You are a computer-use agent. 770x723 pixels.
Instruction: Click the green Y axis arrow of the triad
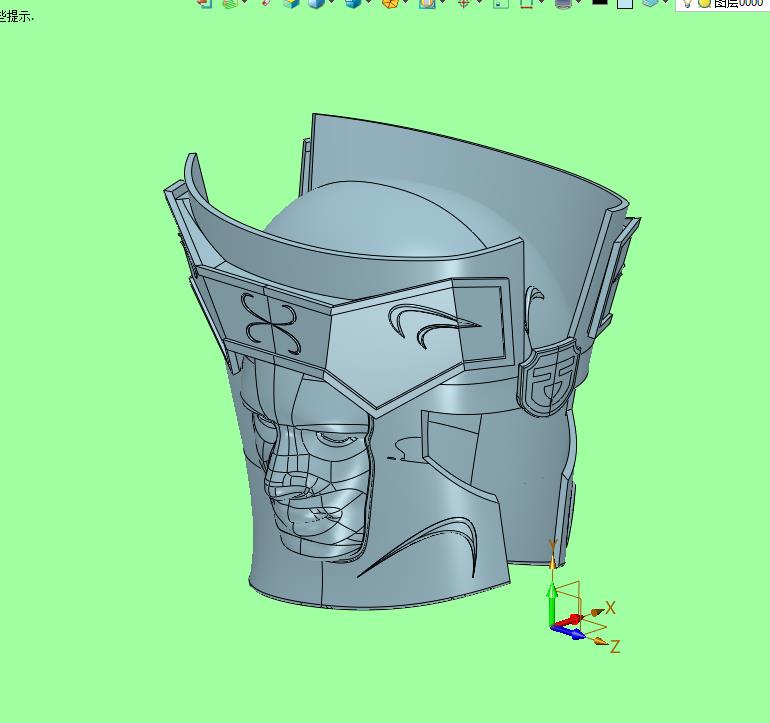coord(552,604)
